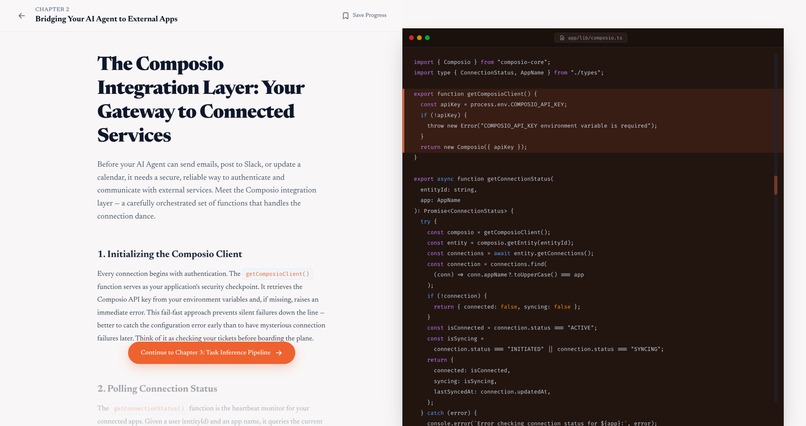Image resolution: width=806 pixels, height=426 pixels.
Task: Click the 'lastSyncedAt: connection.updatedAt,' line
Action: pos(491,392)
